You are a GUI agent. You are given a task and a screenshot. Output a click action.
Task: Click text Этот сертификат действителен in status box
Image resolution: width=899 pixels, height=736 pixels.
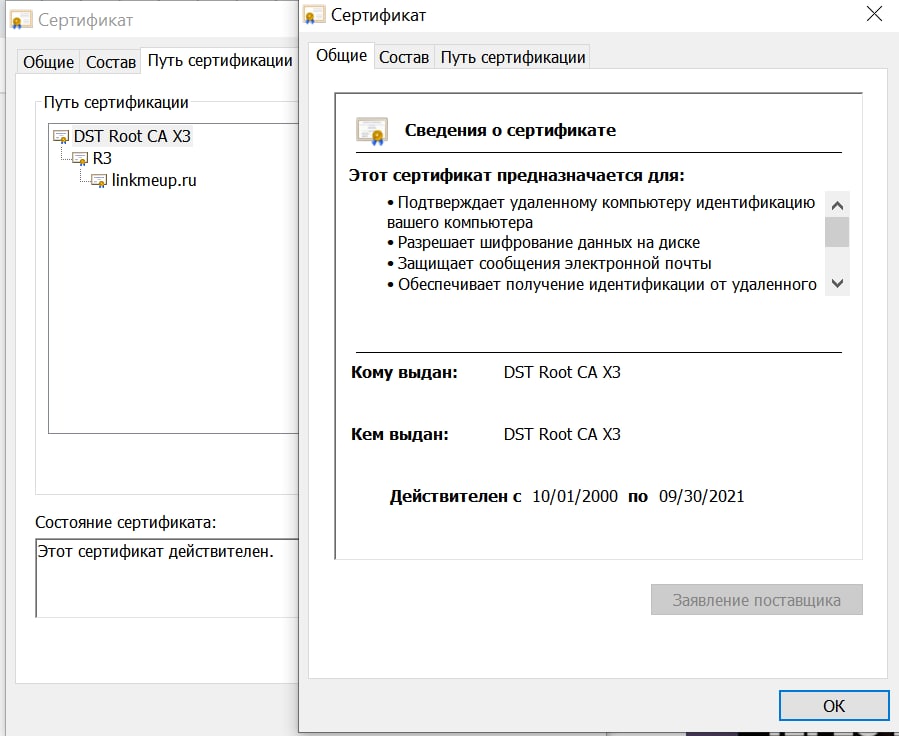tap(156, 551)
